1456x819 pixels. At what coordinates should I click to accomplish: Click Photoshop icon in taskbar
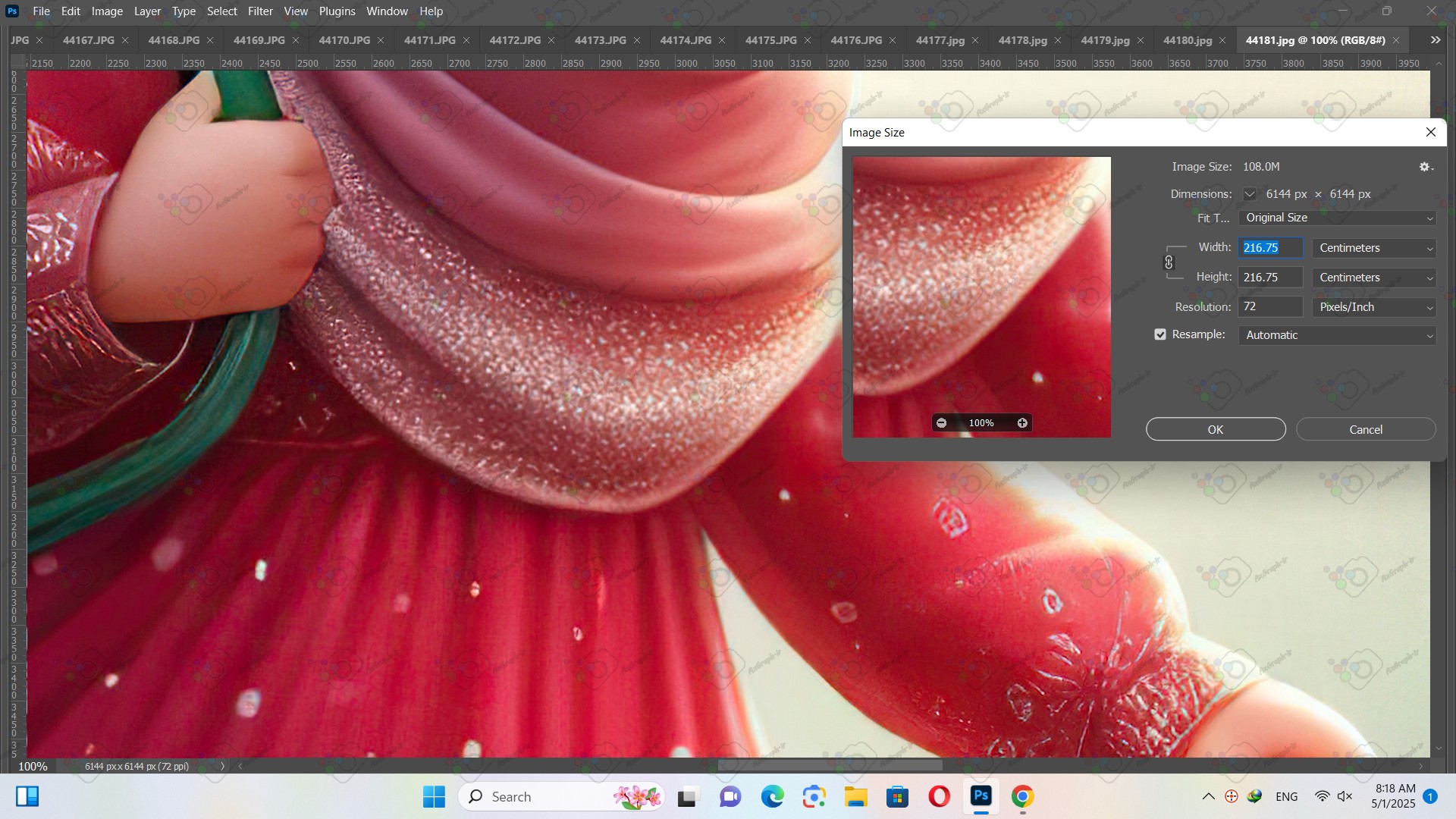pos(981,796)
